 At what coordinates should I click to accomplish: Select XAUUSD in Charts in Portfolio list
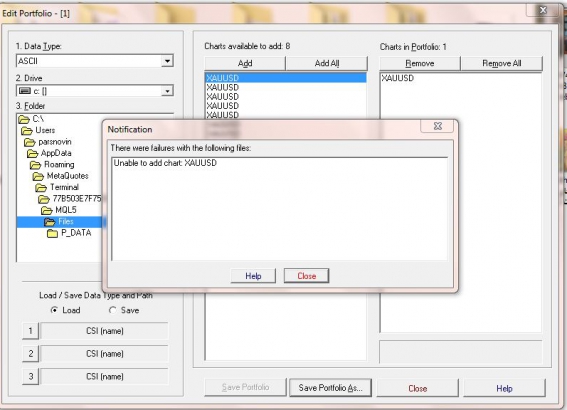[x=398, y=78]
